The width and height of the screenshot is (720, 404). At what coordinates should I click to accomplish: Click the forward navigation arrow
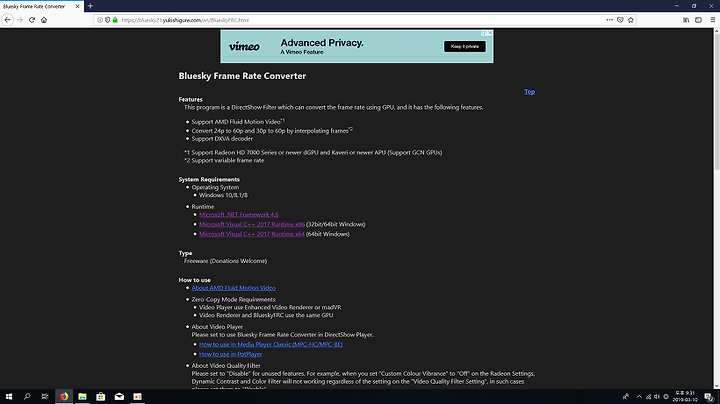point(20,20)
